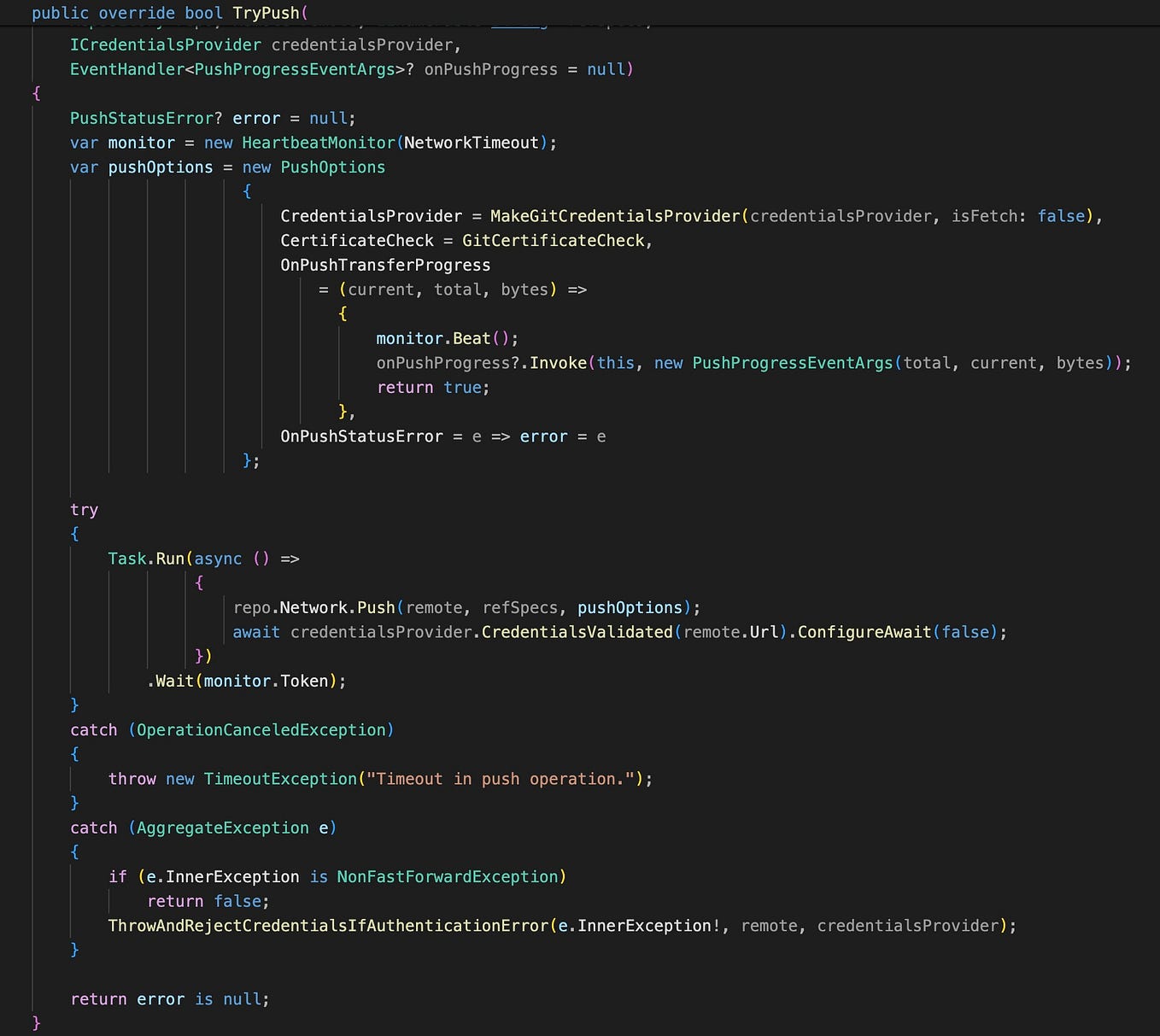Click onPushProgress?.Invoke call
This screenshot has width=1160, height=1036.
[x=482, y=363]
